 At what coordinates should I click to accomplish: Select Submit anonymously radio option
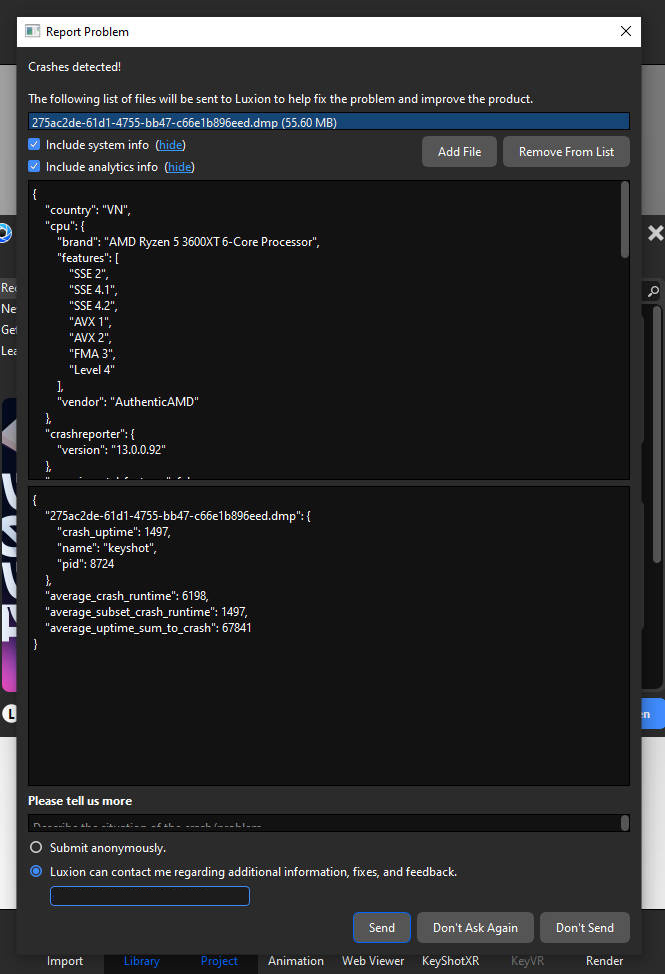pyautogui.click(x=36, y=847)
